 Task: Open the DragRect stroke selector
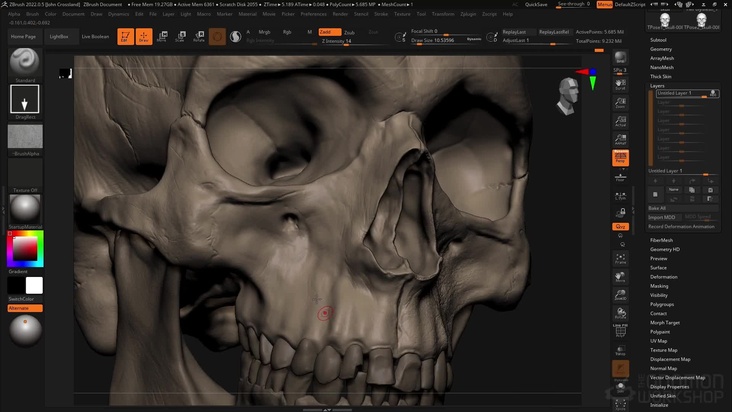click(x=25, y=99)
